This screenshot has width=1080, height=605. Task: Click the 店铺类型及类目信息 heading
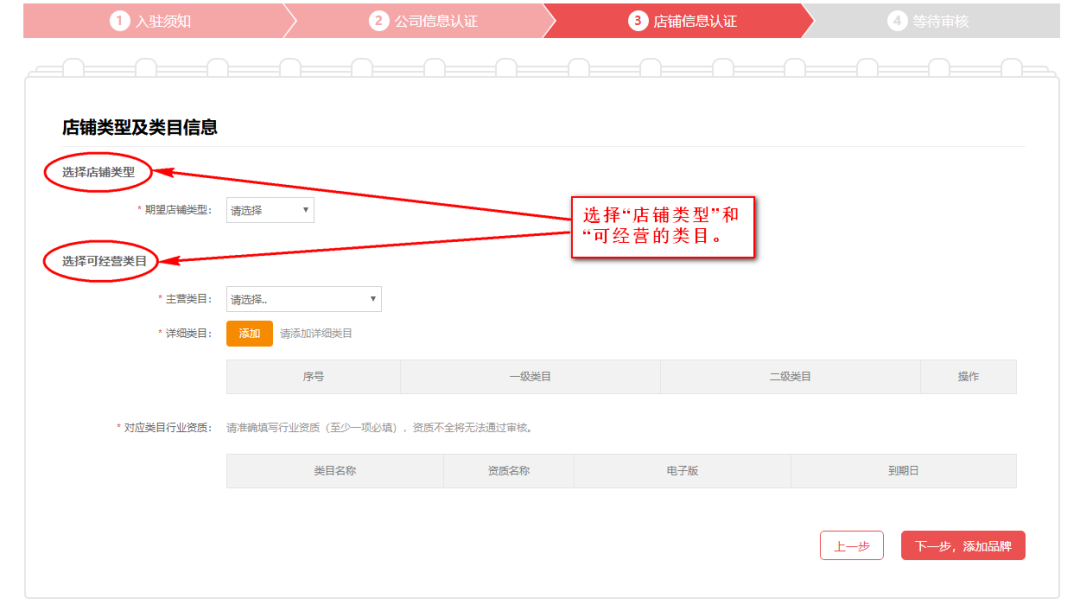coord(140,127)
